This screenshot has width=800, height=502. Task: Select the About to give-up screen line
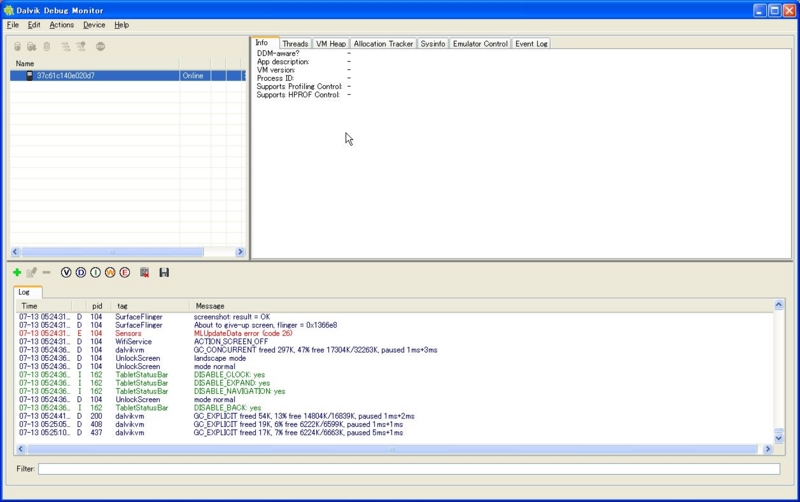tap(395, 325)
